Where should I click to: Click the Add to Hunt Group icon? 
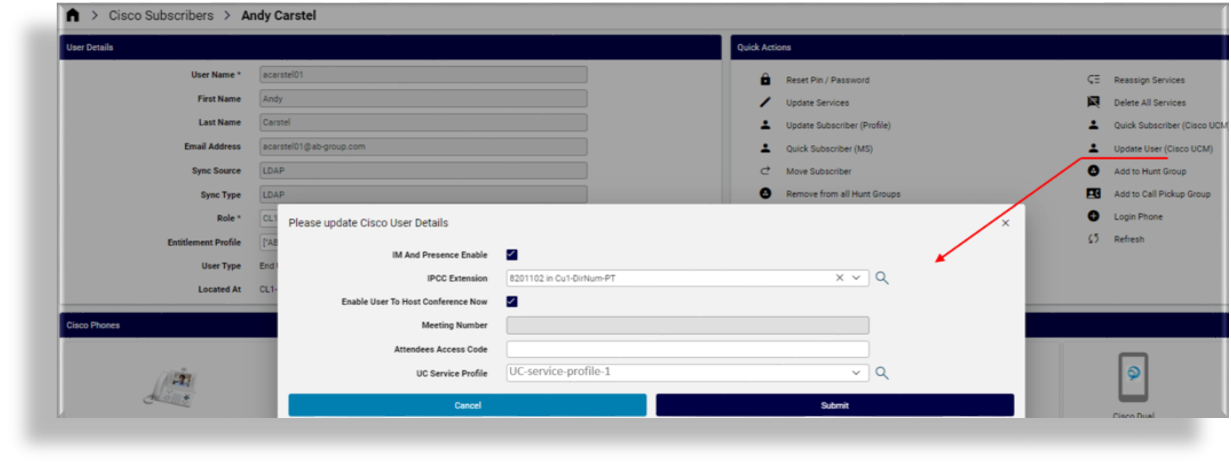(x=1093, y=171)
